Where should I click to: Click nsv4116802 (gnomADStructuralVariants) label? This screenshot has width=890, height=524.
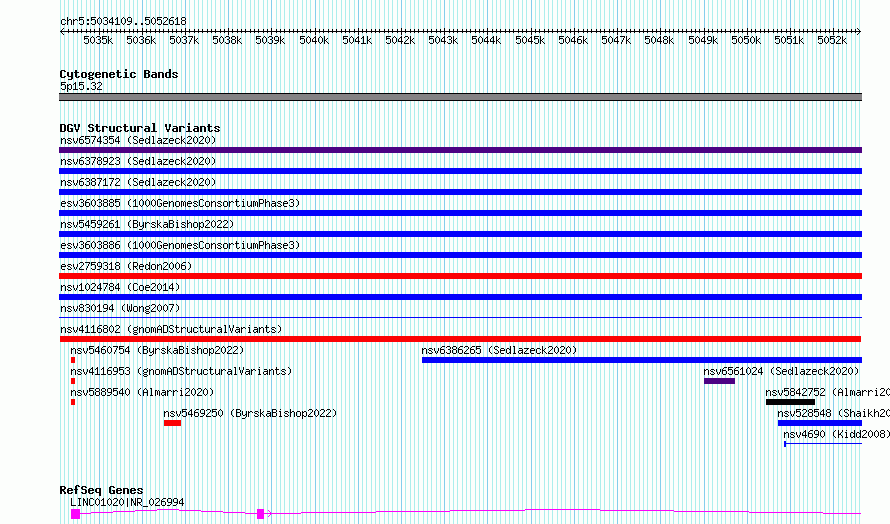171,329
